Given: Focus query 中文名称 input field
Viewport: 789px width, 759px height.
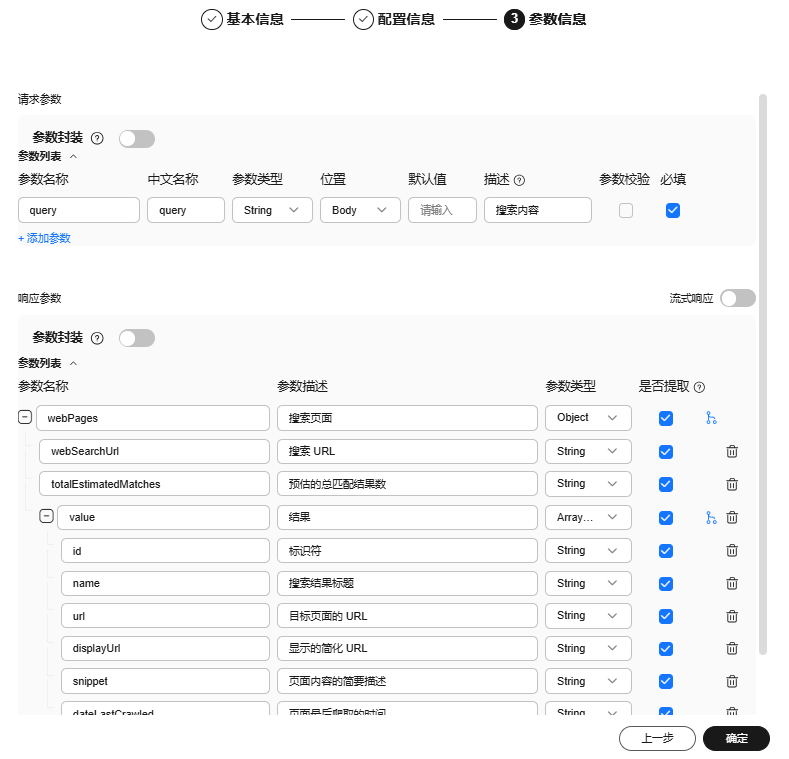Looking at the screenshot, I should 186,210.
